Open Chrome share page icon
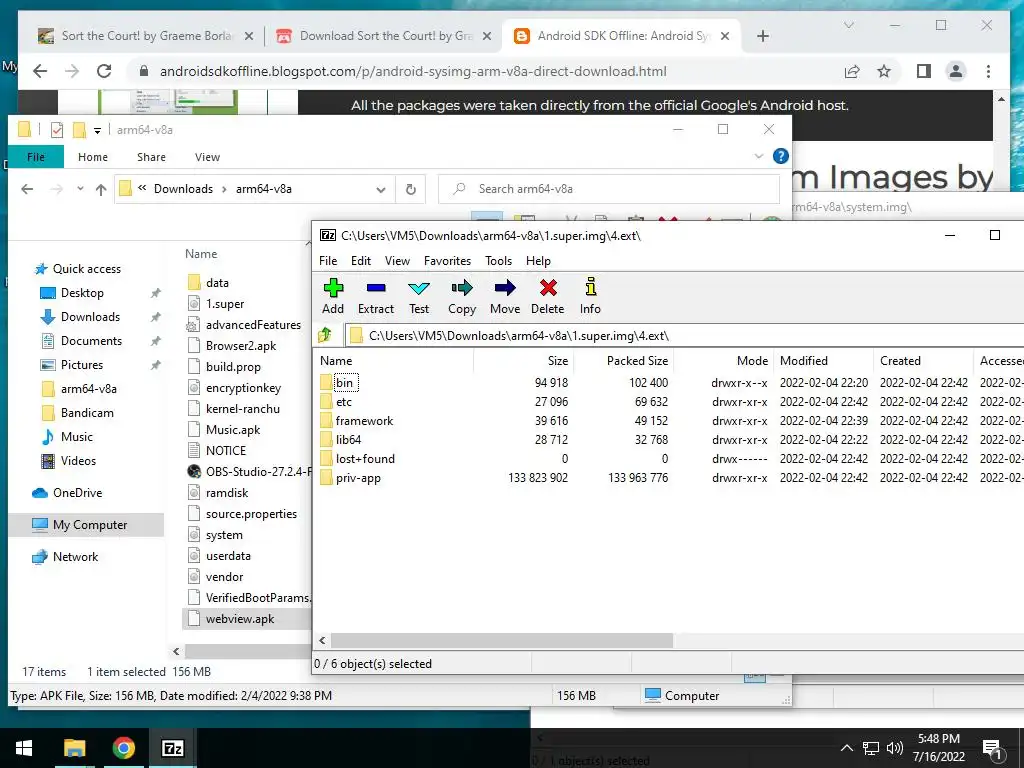This screenshot has height=768, width=1024. pyautogui.click(x=852, y=71)
